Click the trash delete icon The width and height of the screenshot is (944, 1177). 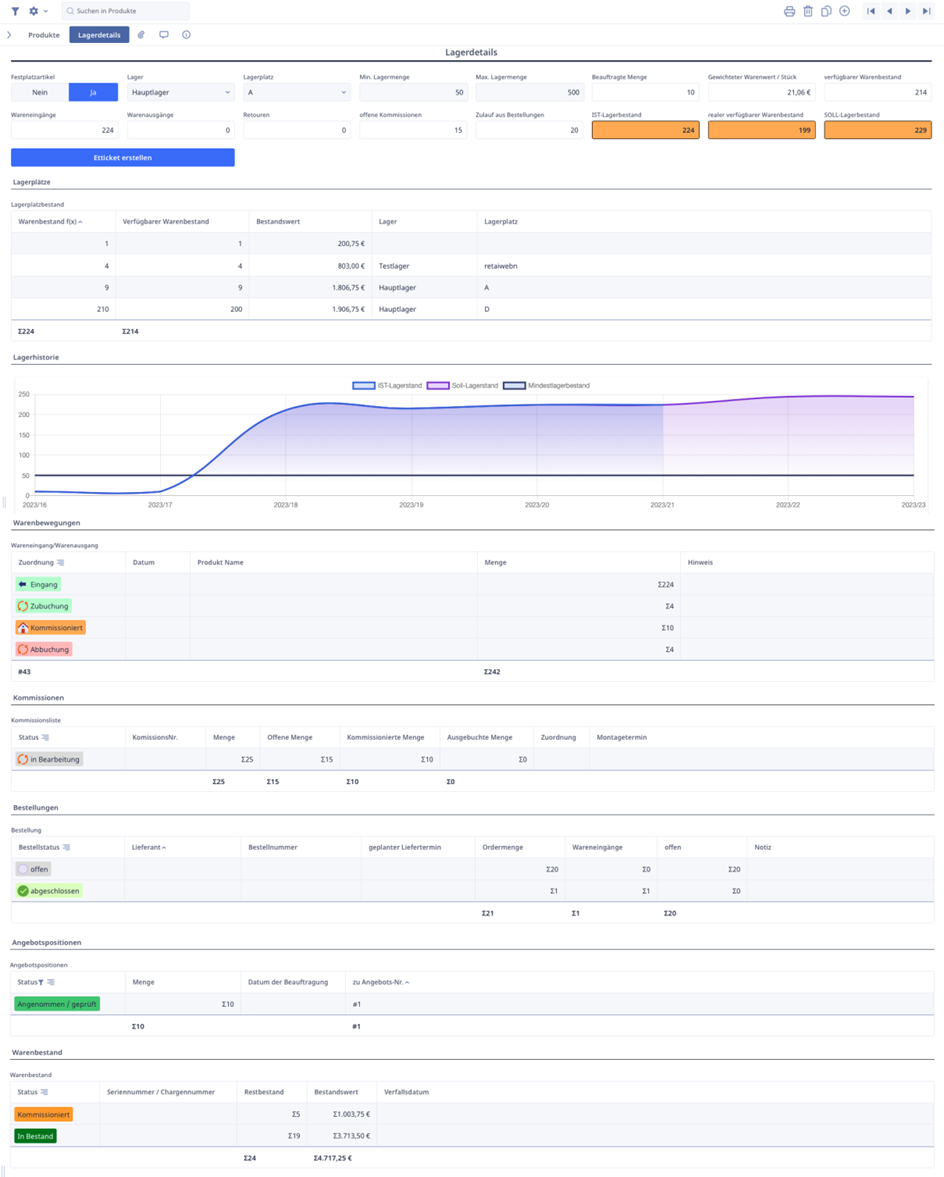[808, 11]
